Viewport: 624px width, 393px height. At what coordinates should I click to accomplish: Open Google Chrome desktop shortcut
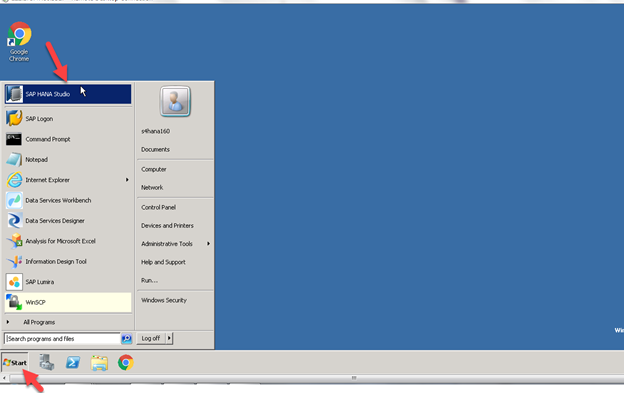pos(19,42)
